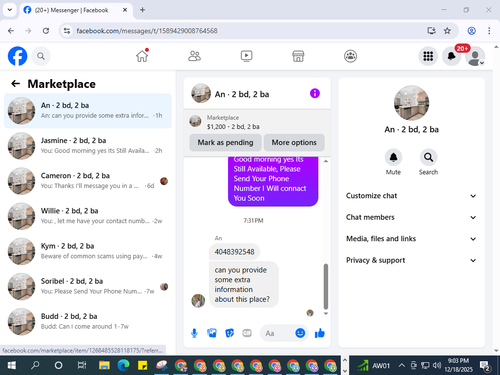Image resolution: width=500 pixels, height=375 pixels.
Task: Choose a sticker from the sticker icon
Action: point(229,333)
